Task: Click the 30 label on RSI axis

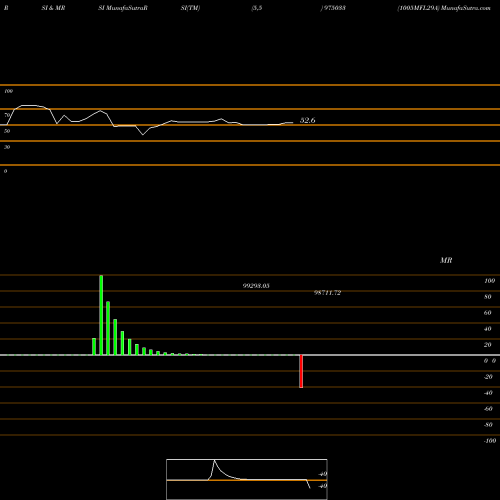Action: [7, 147]
